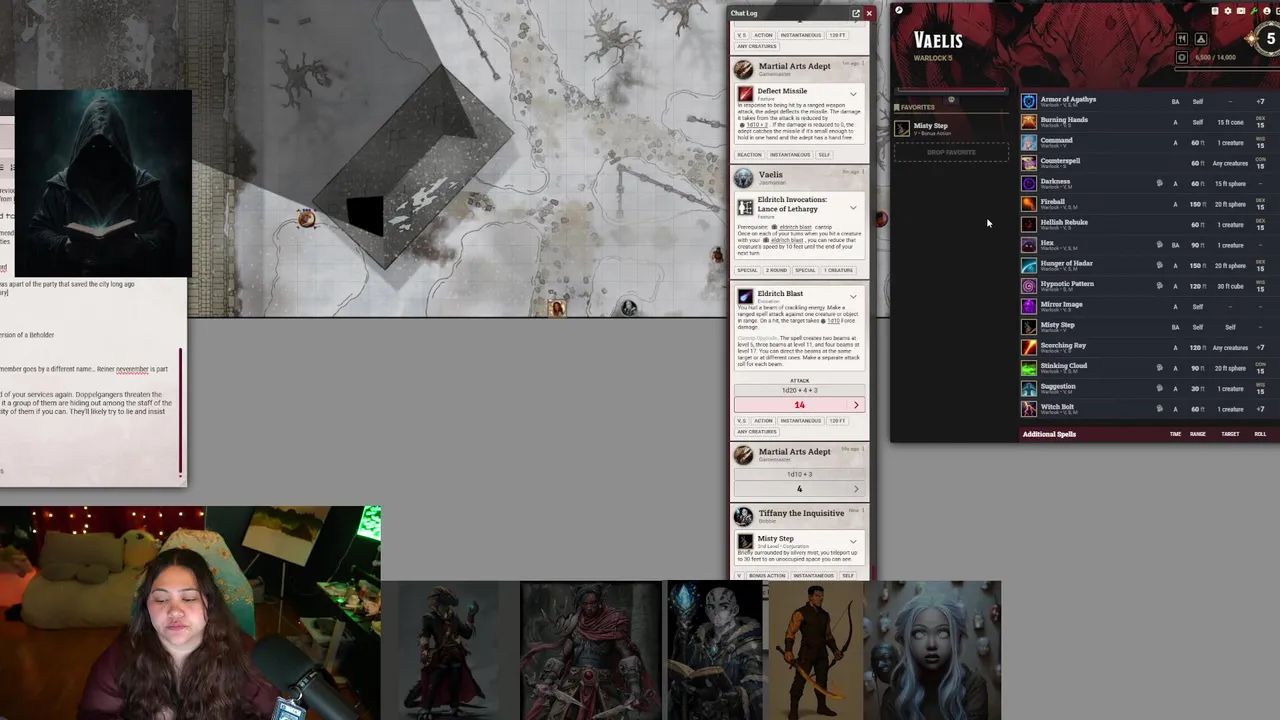Click the token on the map near the building
This screenshot has width=1280, height=720.
[x=306, y=219]
